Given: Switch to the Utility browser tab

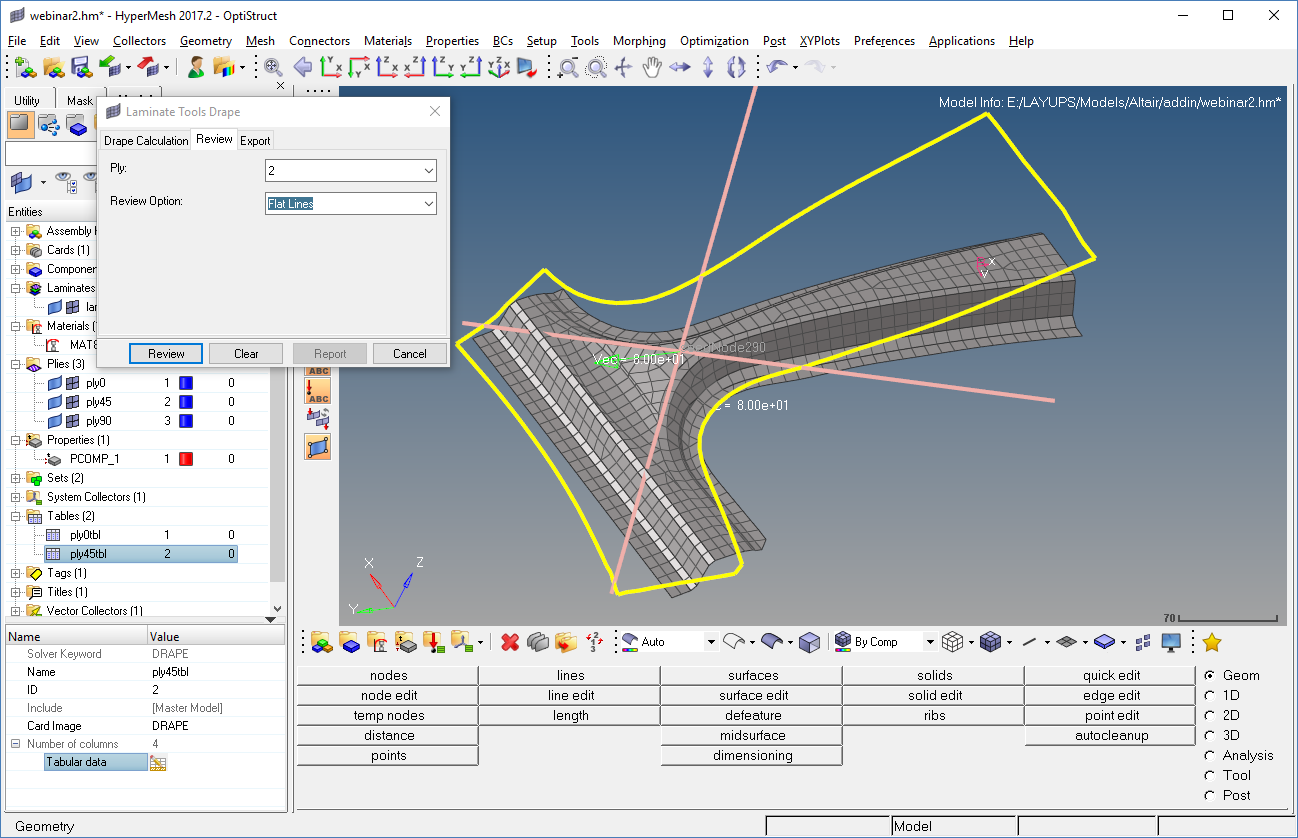Looking at the screenshot, I should (27, 100).
